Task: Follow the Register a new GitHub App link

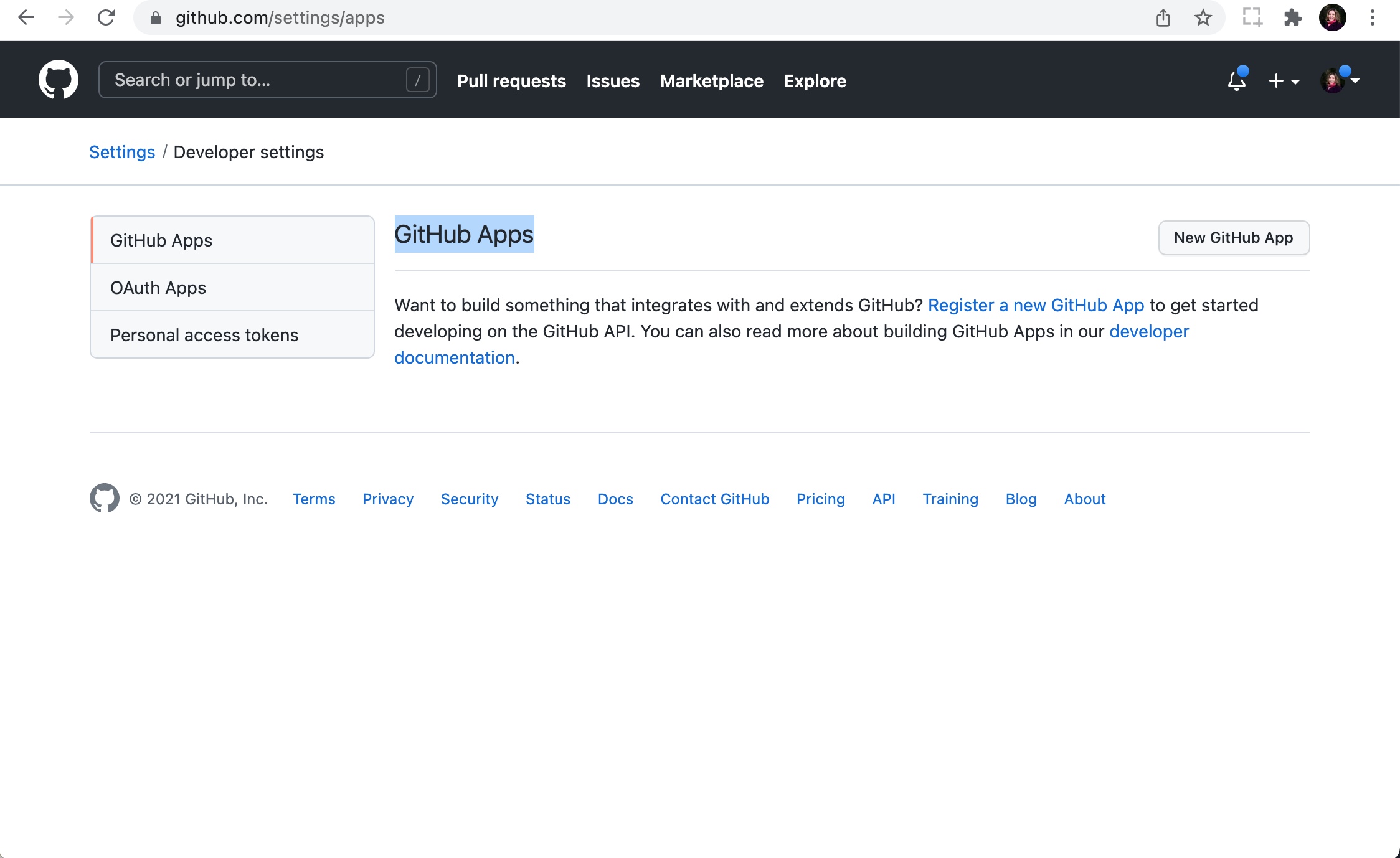Action: 1036,305
